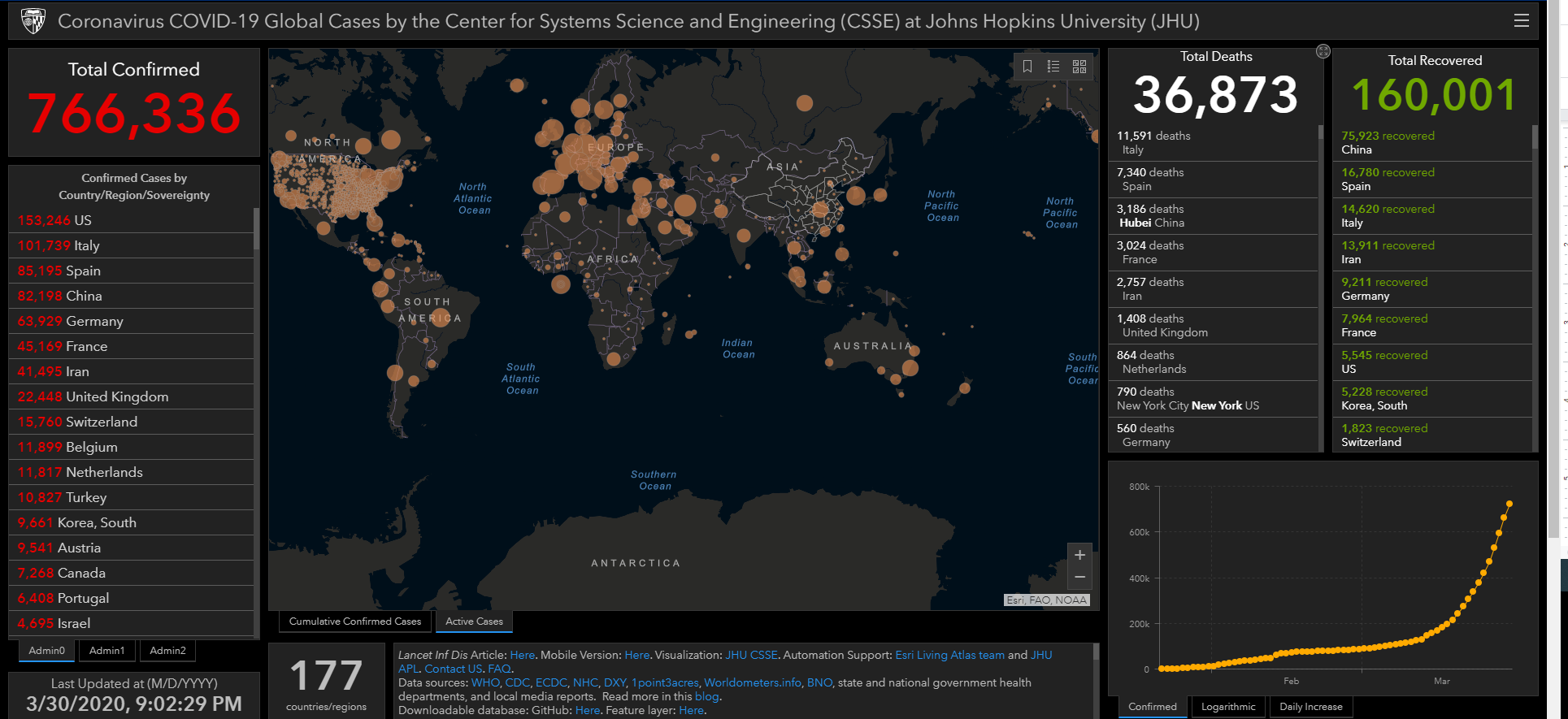The image size is (1568, 719).
Task: Open the Lancet article 'Here' link
Action: (523, 655)
